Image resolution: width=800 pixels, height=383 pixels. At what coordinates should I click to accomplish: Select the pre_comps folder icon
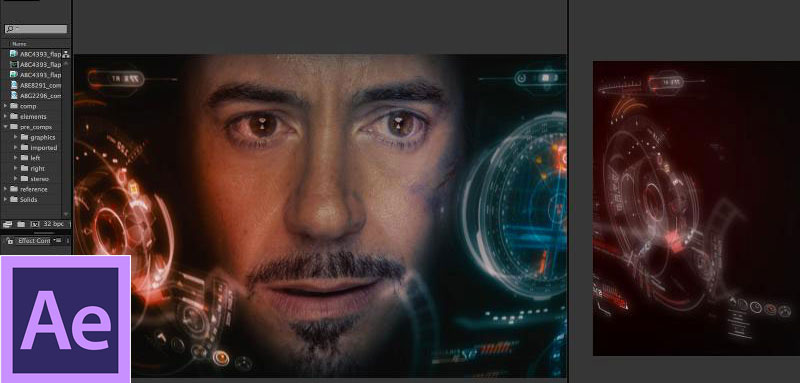click(14, 126)
